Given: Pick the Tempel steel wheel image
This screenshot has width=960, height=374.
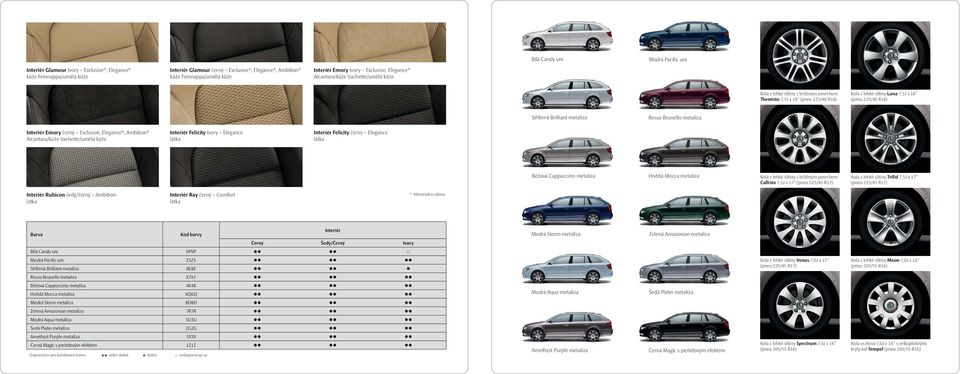Looking at the screenshot, I should [x=890, y=305].
